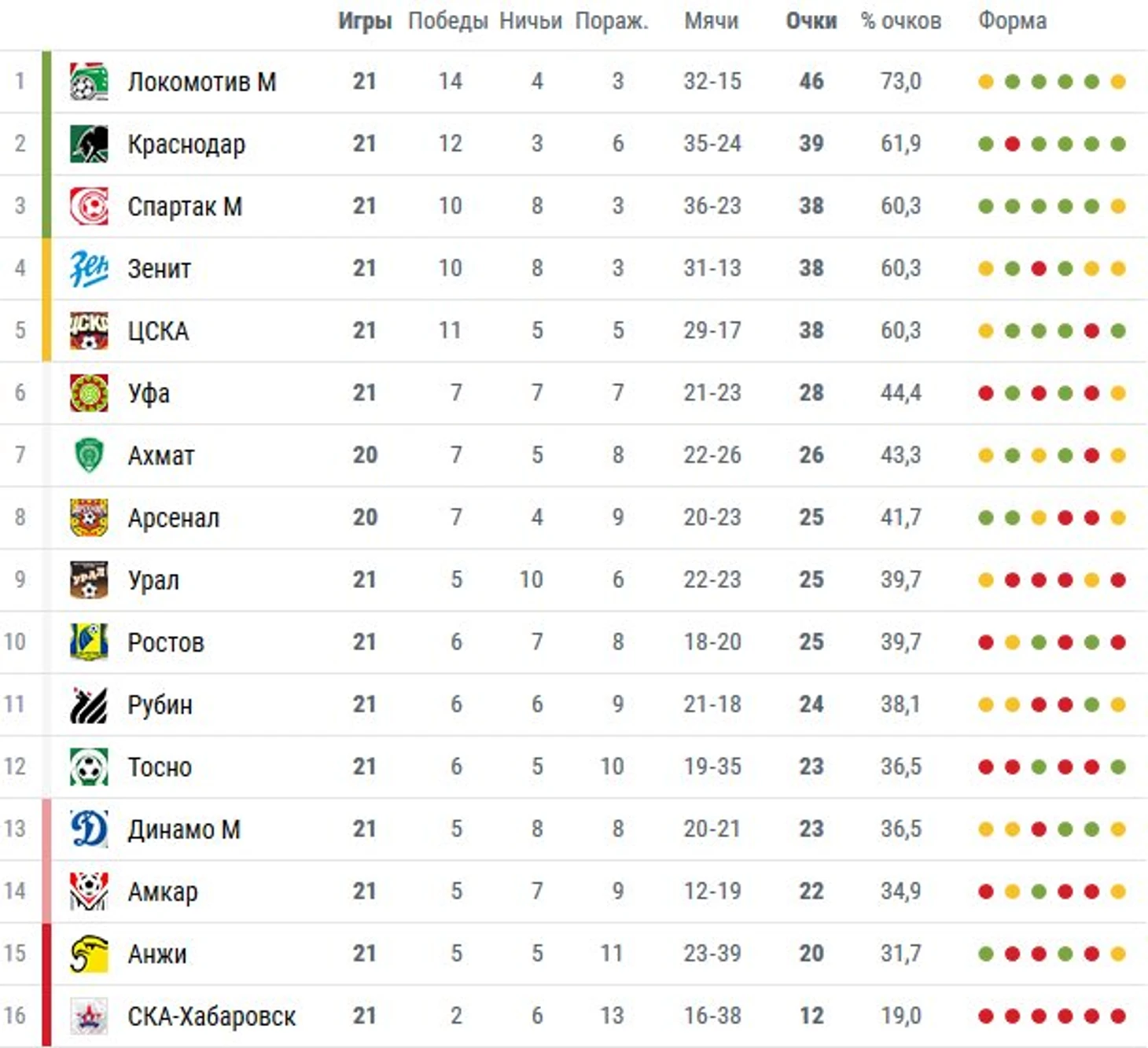Sort by the Игры column header
Screen dimensions: 1148x1048
pyautogui.click(x=365, y=21)
